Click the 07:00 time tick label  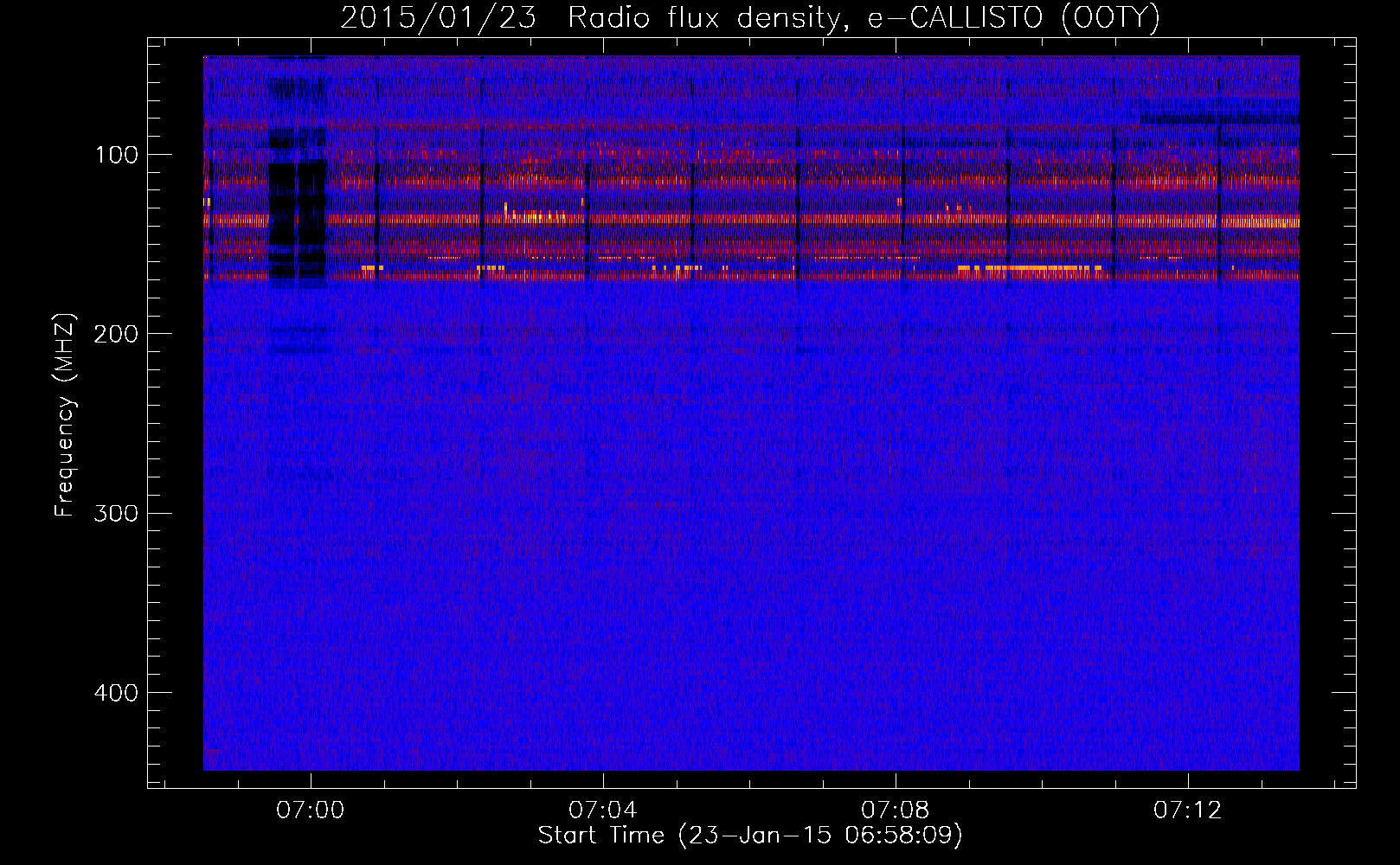tap(310, 810)
